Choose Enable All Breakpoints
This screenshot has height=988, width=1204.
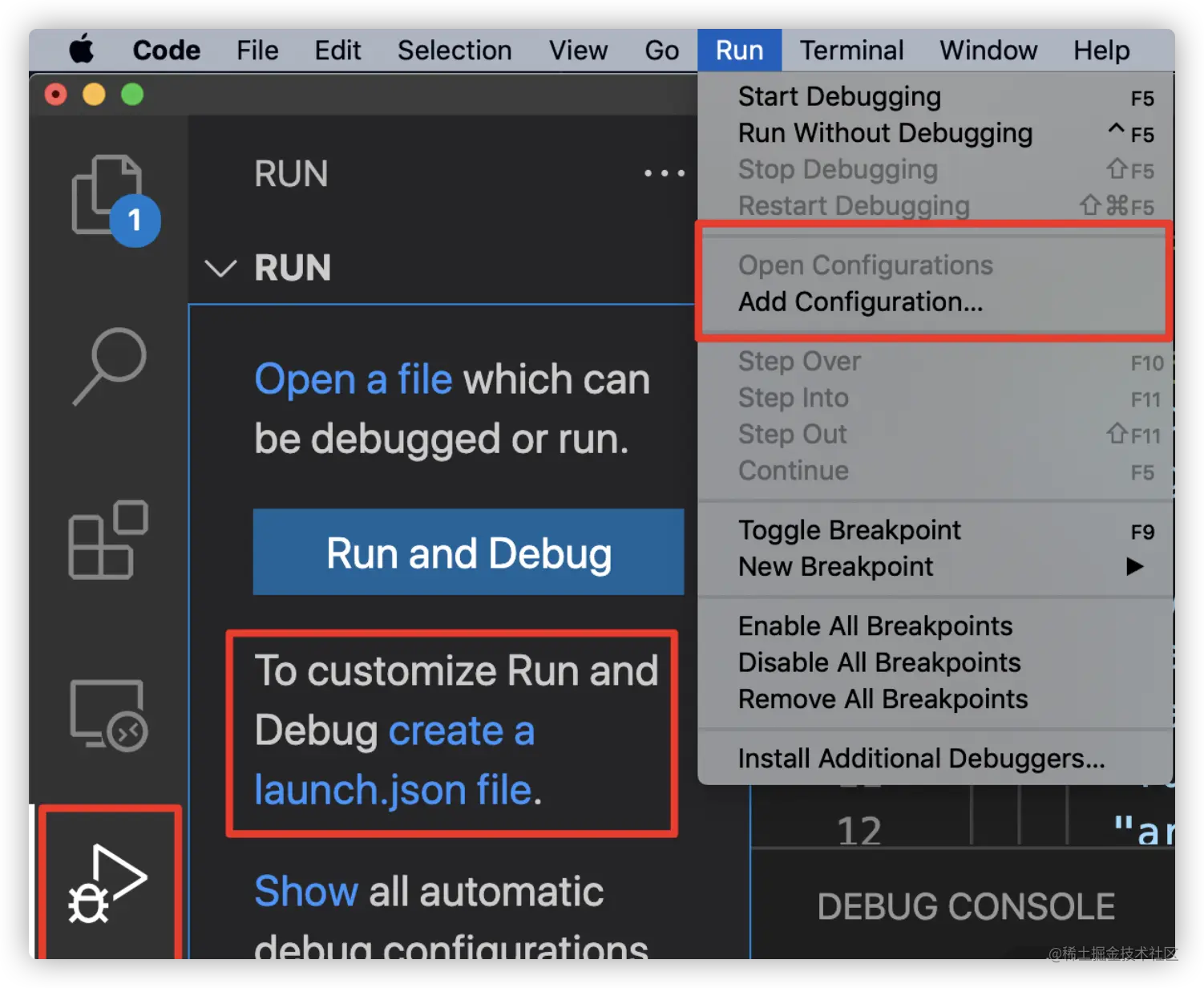coord(935,626)
